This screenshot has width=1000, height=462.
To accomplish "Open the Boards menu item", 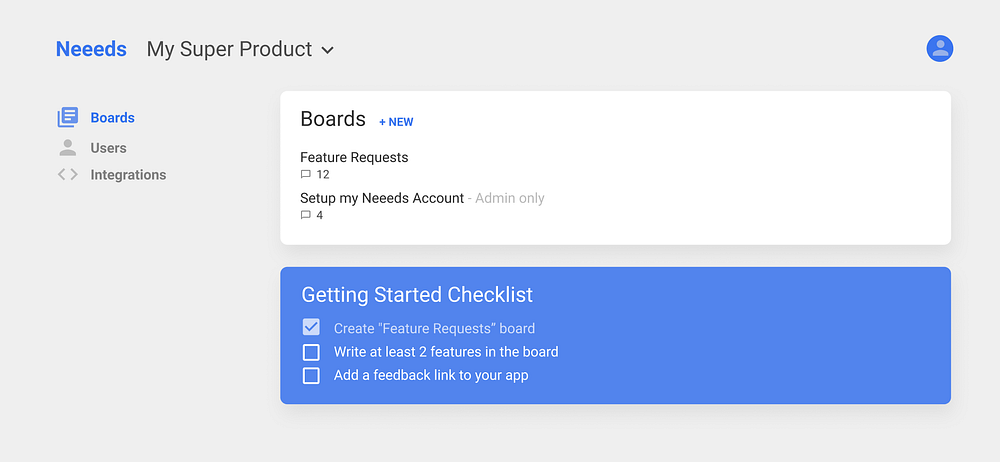I will 112,118.
